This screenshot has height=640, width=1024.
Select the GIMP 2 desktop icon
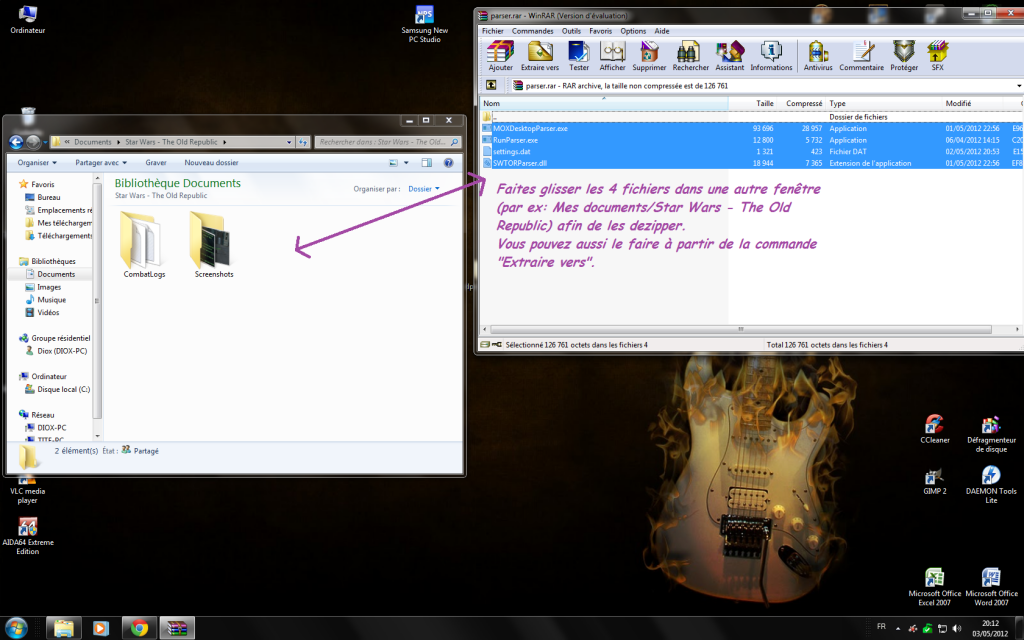935,481
